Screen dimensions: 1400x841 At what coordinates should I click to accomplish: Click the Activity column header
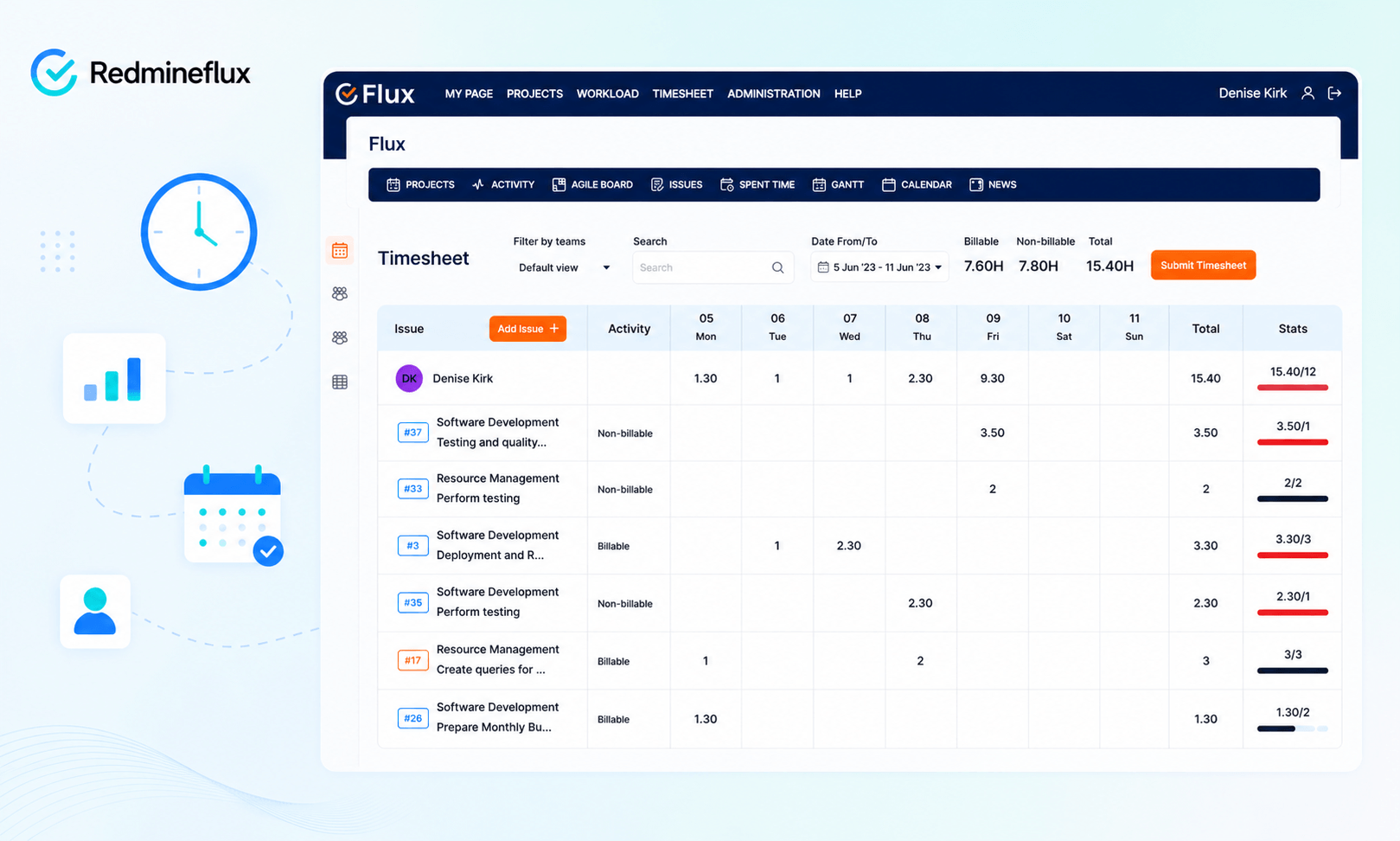pyautogui.click(x=629, y=329)
